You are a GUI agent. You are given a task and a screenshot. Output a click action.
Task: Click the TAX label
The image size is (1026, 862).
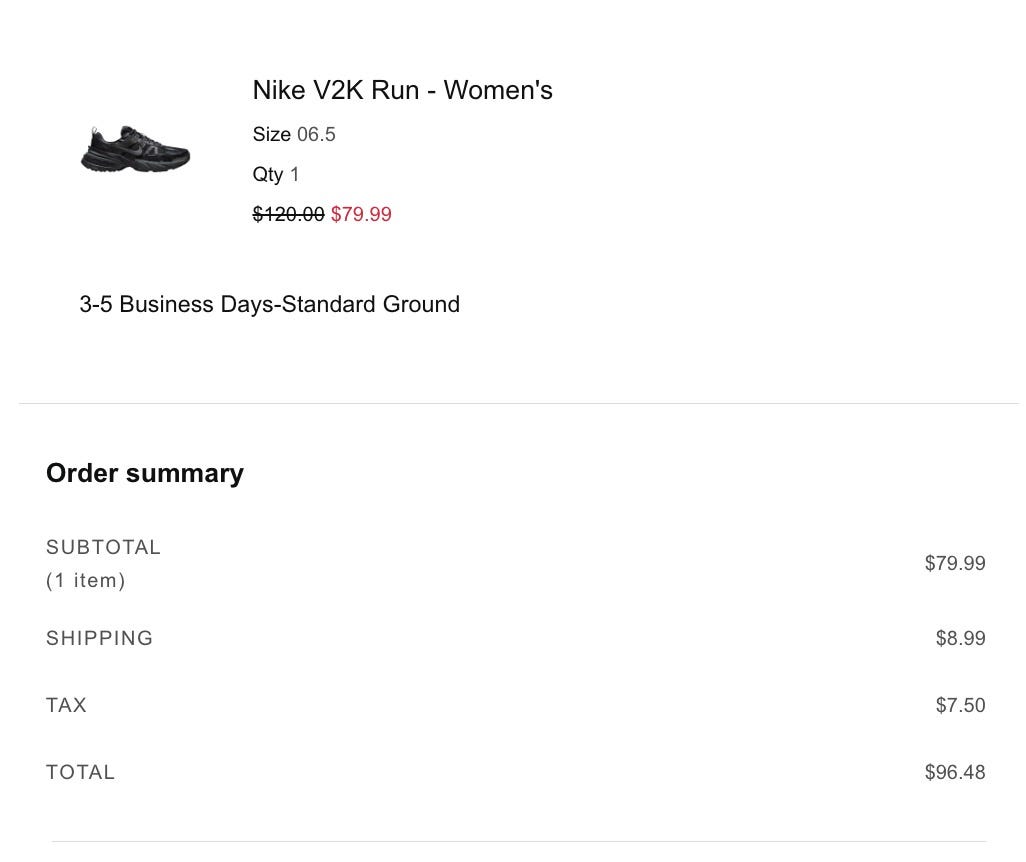[66, 705]
